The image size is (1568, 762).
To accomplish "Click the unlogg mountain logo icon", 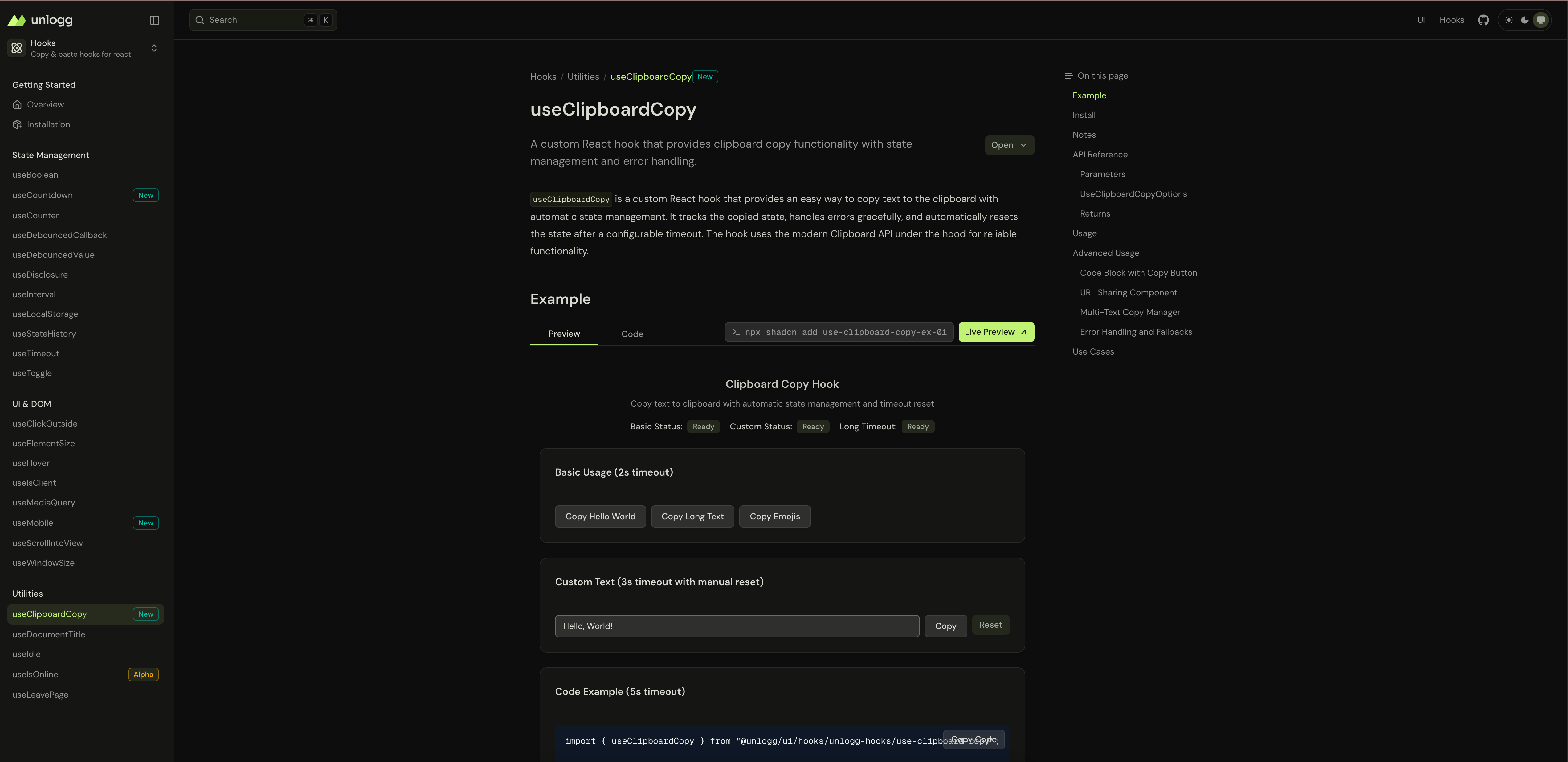I will pyautogui.click(x=16, y=19).
